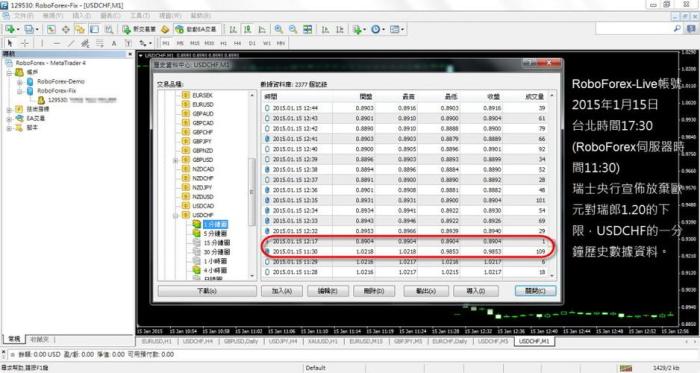This screenshot has width=700, height=373.
Task: Click the 匯出 export button
Action: pyautogui.click(x=425, y=291)
